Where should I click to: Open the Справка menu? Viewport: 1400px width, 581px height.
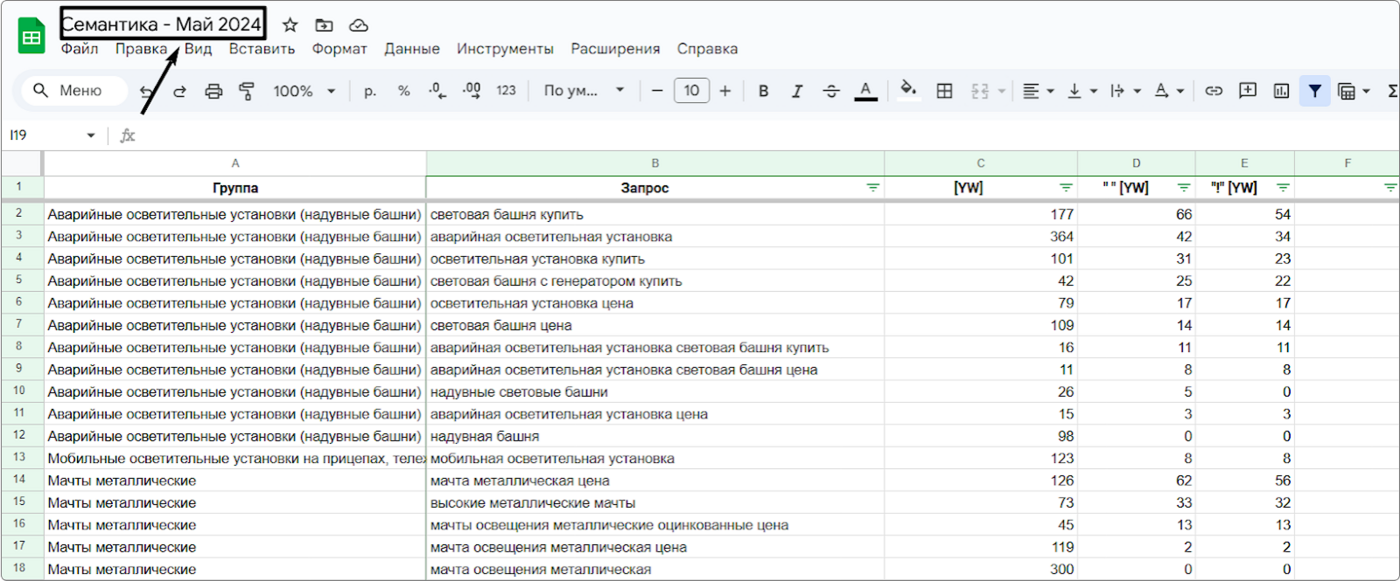tap(707, 48)
